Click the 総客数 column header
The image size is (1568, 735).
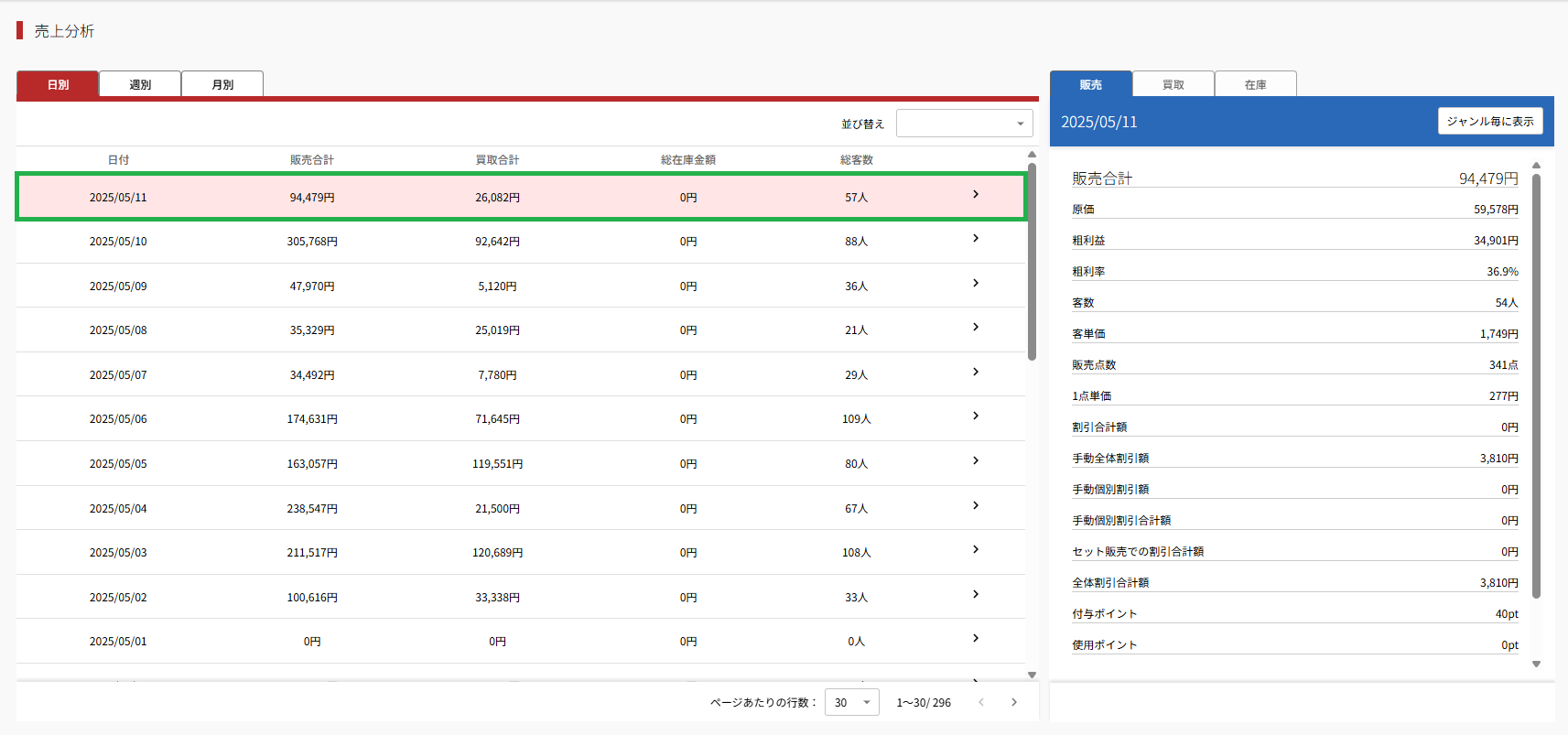tap(857, 159)
